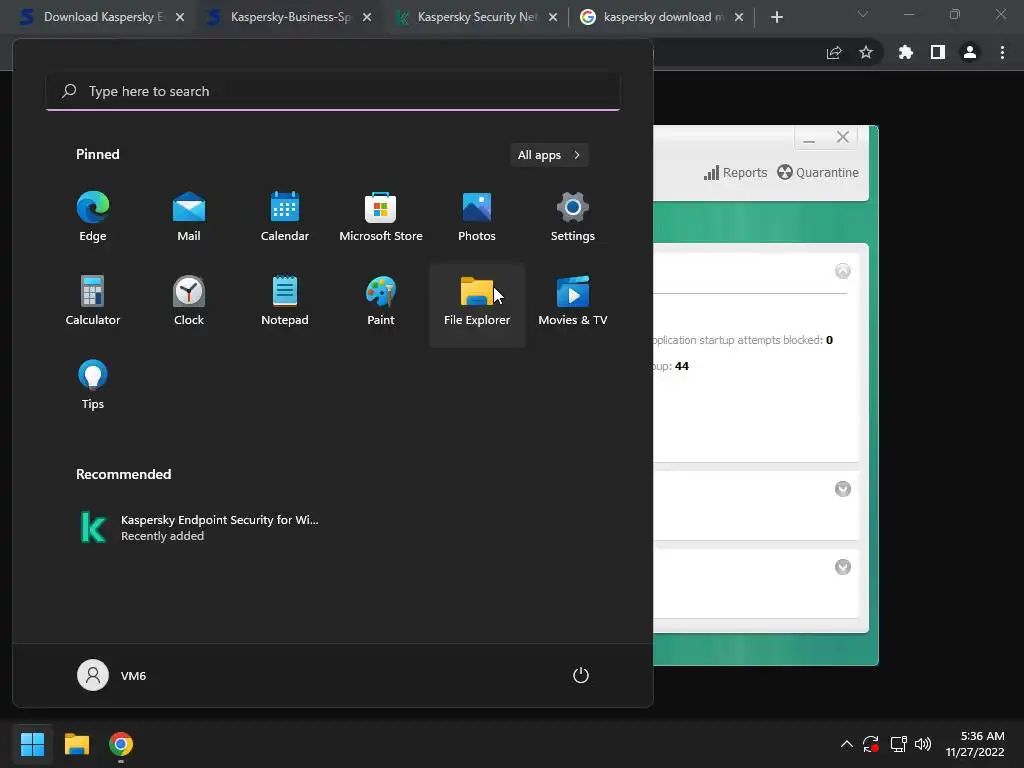Open the Clock app

click(x=189, y=301)
